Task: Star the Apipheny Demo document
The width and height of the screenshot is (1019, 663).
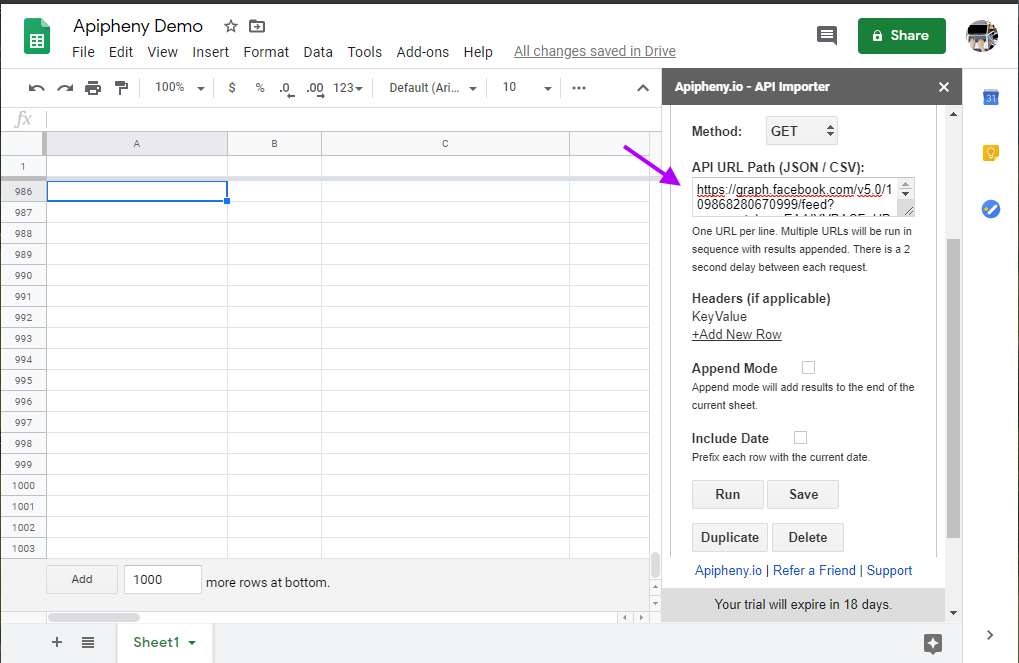Action: pyautogui.click(x=231, y=26)
